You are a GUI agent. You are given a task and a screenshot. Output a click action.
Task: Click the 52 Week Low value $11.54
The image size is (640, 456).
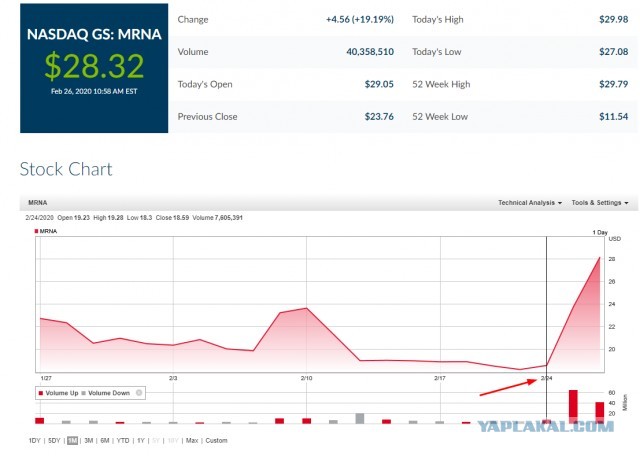[613, 116]
